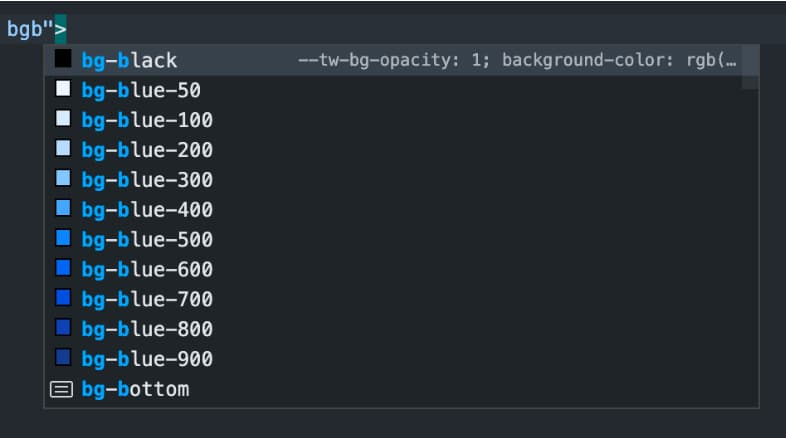The height and width of the screenshot is (438, 786).
Task: Pick bg-blue-800 from suggestions
Action: [x=146, y=329]
